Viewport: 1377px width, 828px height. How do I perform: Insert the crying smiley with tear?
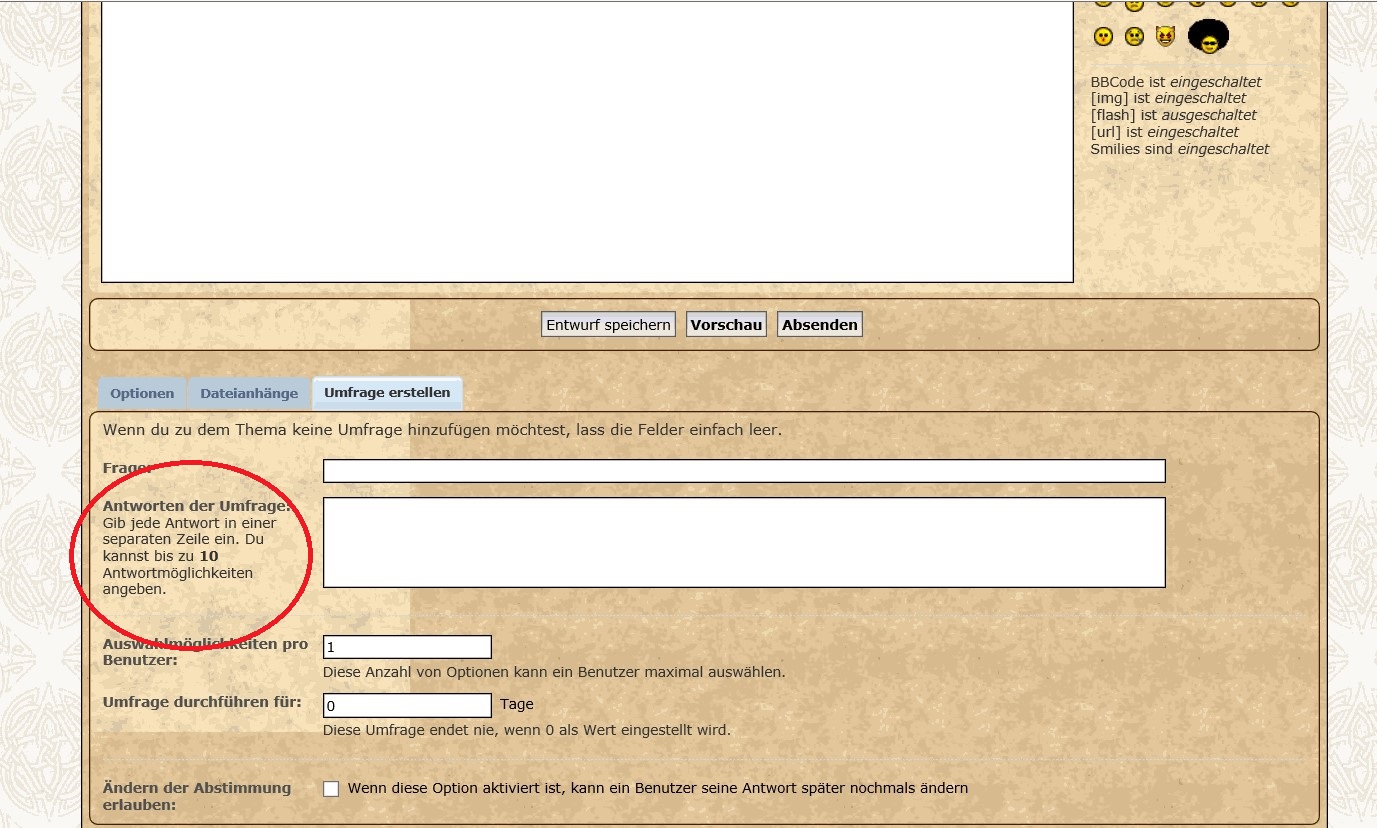[x=1134, y=37]
